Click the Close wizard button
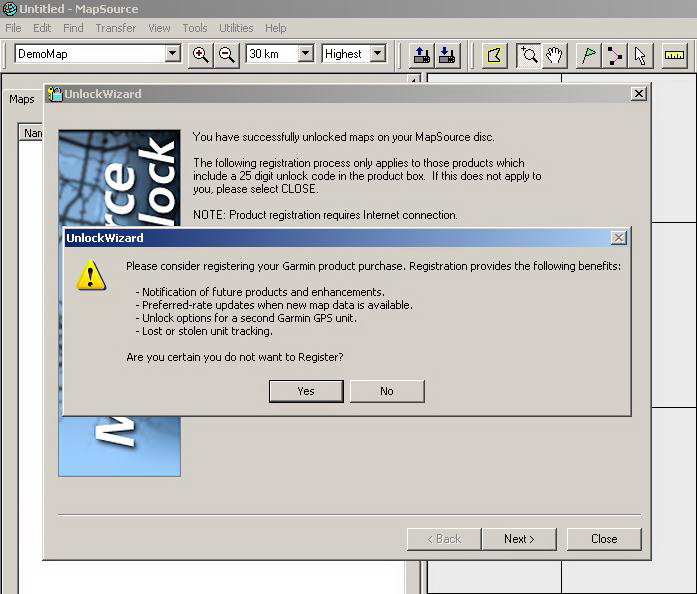Screen dimensions: 697x594 [604, 539]
